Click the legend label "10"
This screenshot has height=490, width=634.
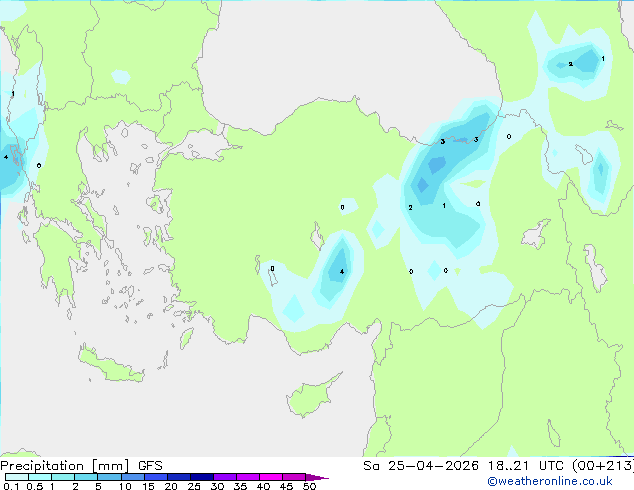[125, 486]
